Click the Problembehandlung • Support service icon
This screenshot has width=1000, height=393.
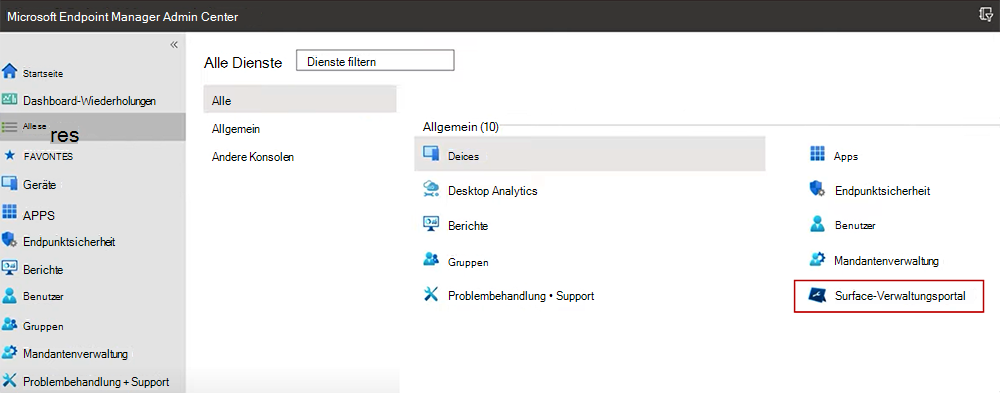(431, 295)
